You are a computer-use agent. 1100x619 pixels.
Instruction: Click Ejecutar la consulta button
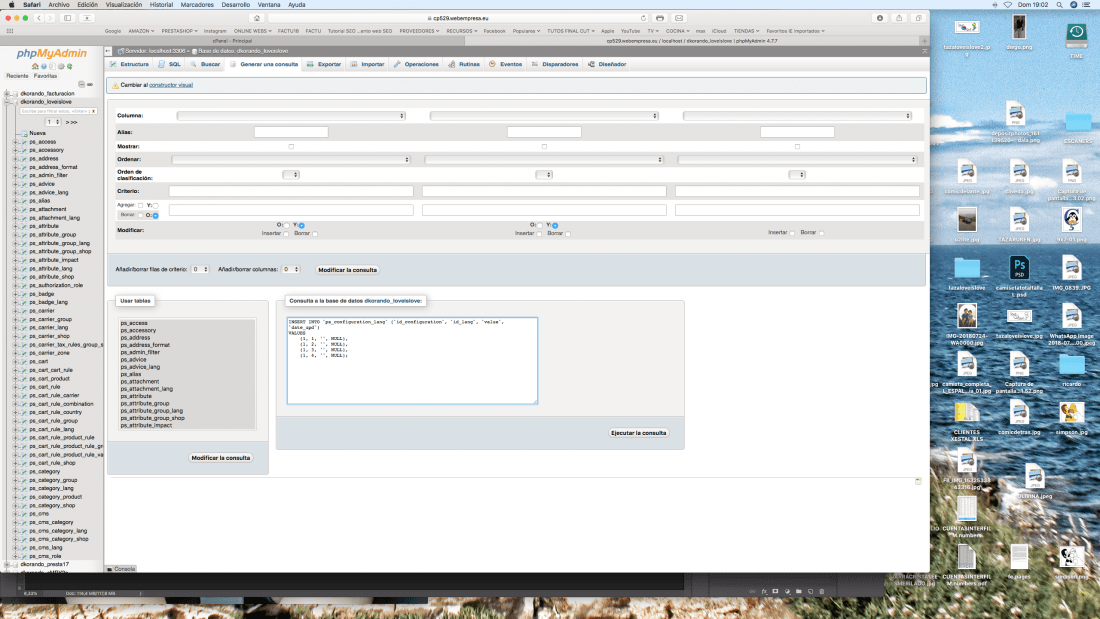pos(638,433)
